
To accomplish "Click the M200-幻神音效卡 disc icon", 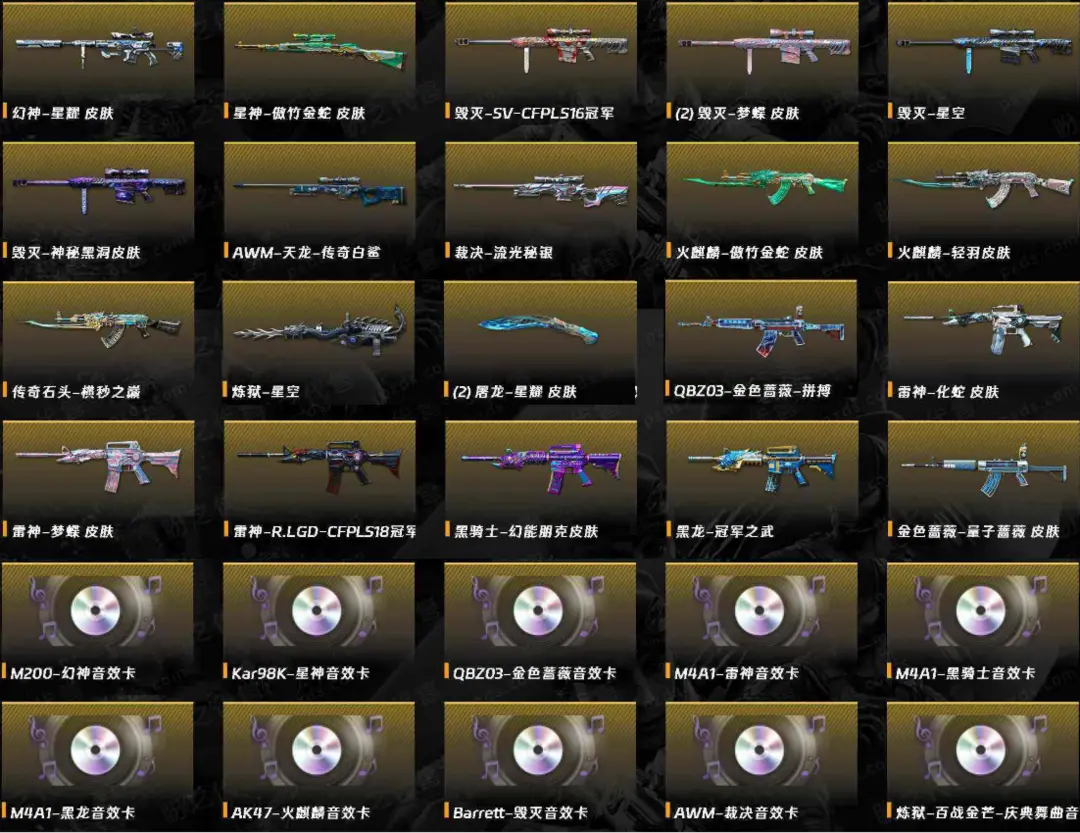I will 96,610.
